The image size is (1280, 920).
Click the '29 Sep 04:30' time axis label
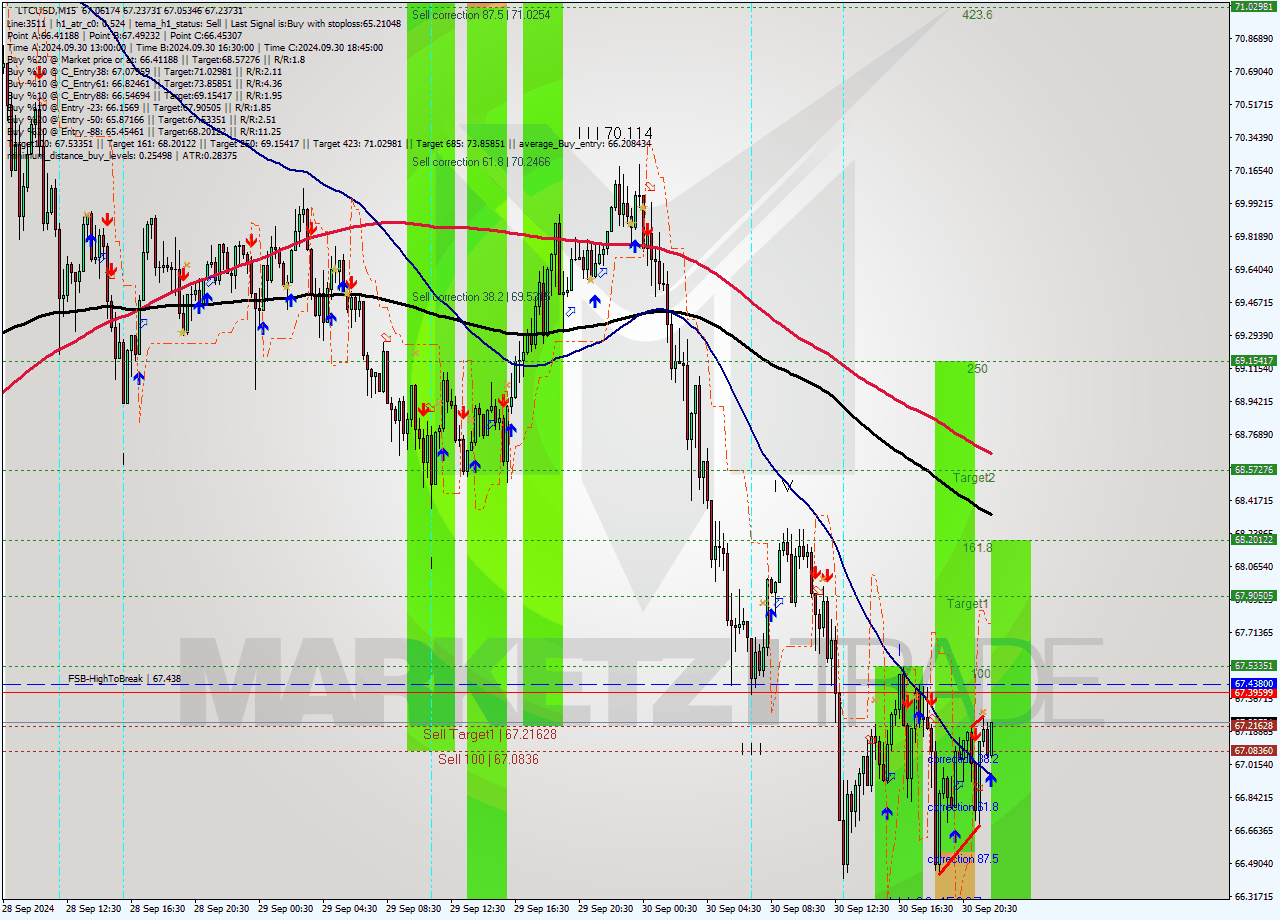tap(348, 909)
